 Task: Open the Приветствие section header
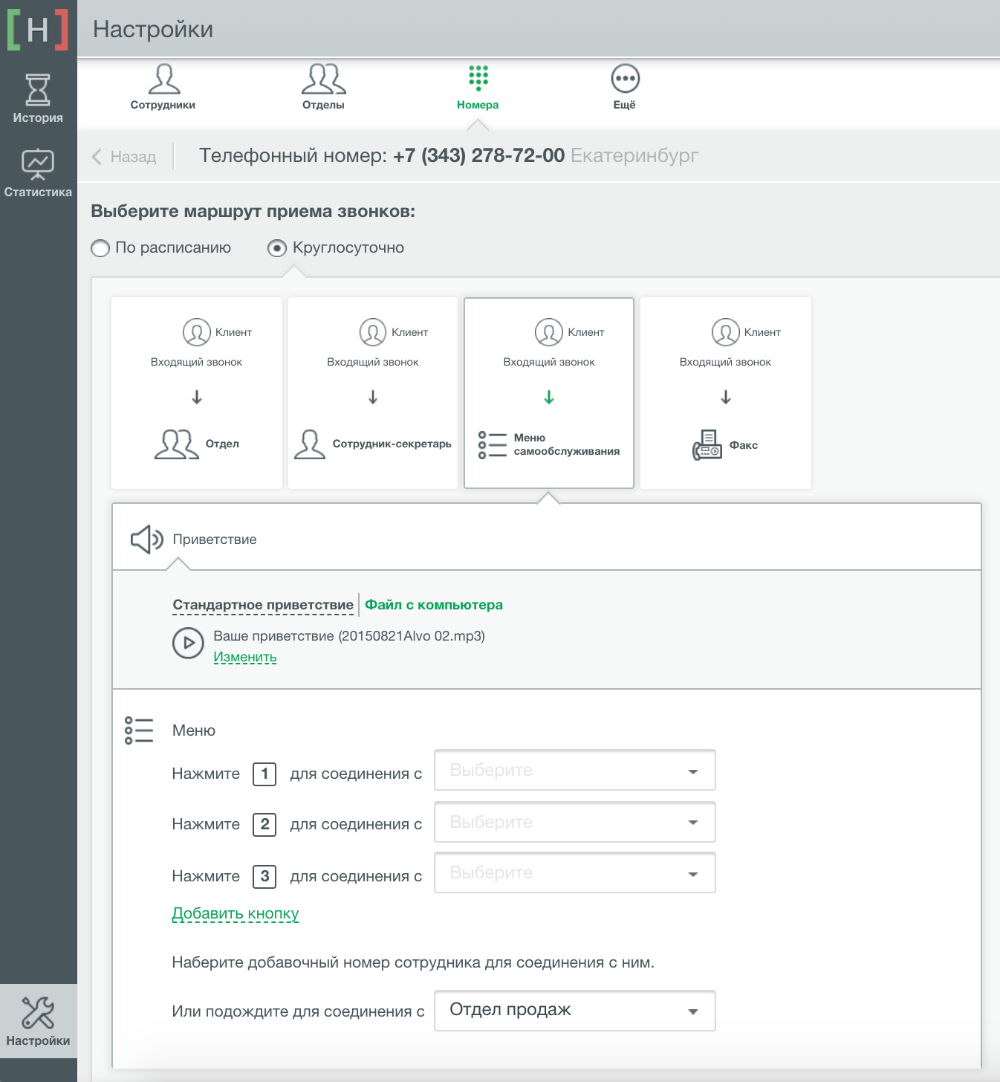click(547, 538)
